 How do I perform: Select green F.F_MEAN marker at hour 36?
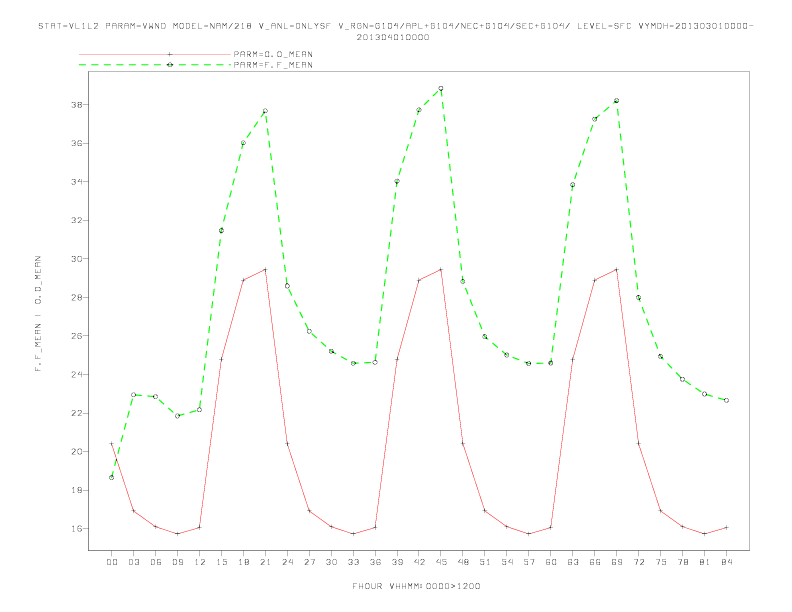(x=375, y=363)
